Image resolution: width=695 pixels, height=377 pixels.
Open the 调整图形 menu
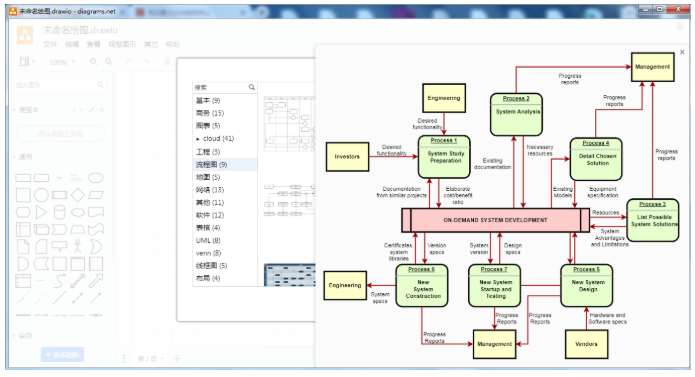tap(122, 44)
